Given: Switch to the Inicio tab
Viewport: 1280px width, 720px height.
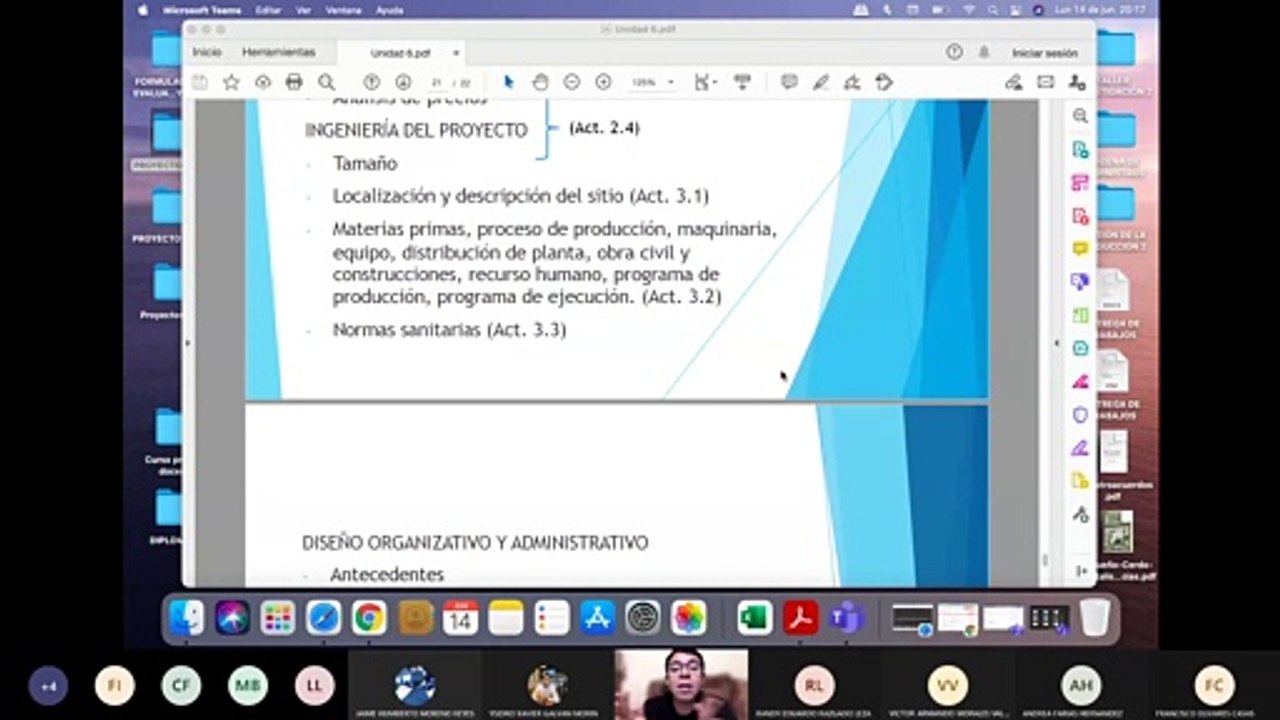Looking at the screenshot, I should click(207, 52).
